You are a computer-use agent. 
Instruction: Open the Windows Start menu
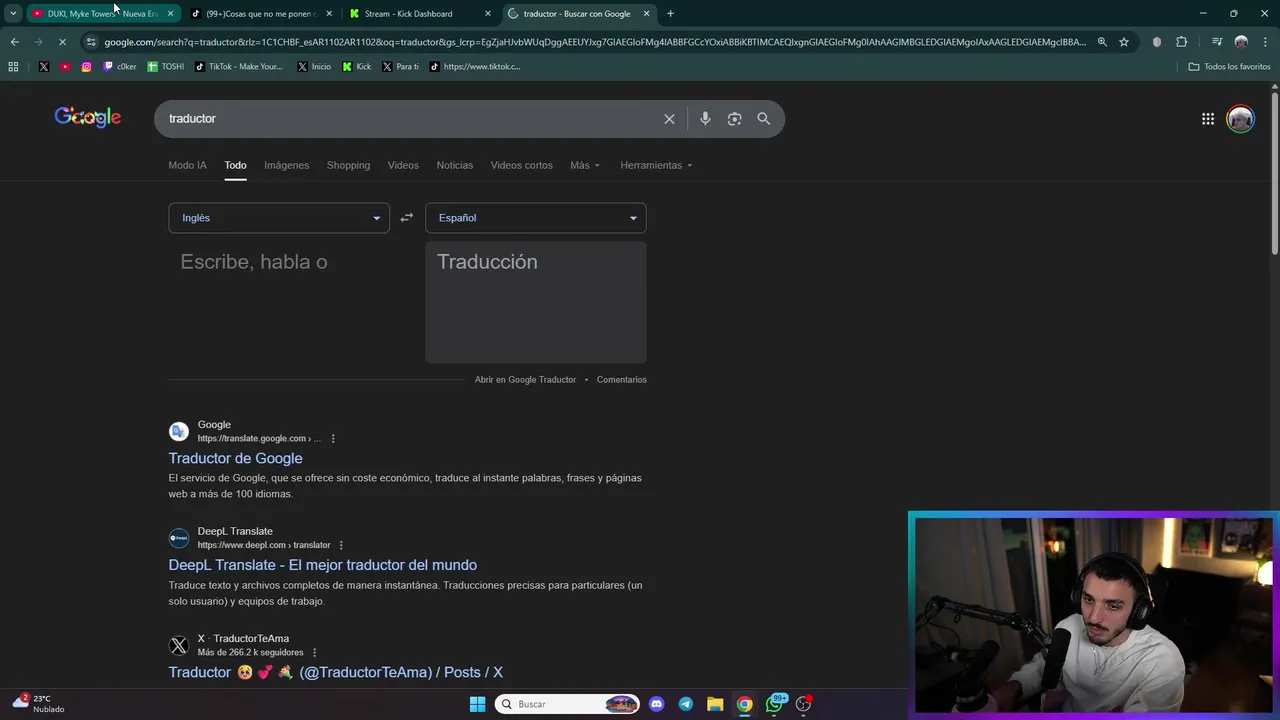[x=477, y=704]
